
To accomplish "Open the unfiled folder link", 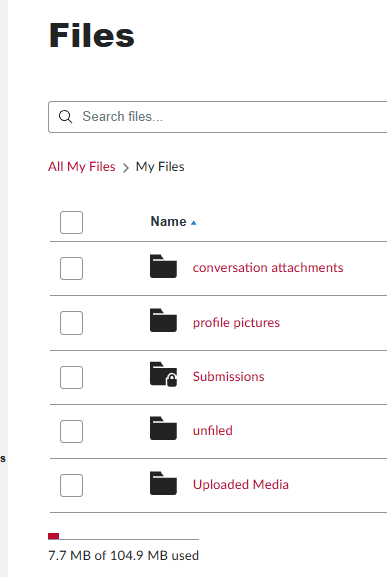I will pos(213,431).
